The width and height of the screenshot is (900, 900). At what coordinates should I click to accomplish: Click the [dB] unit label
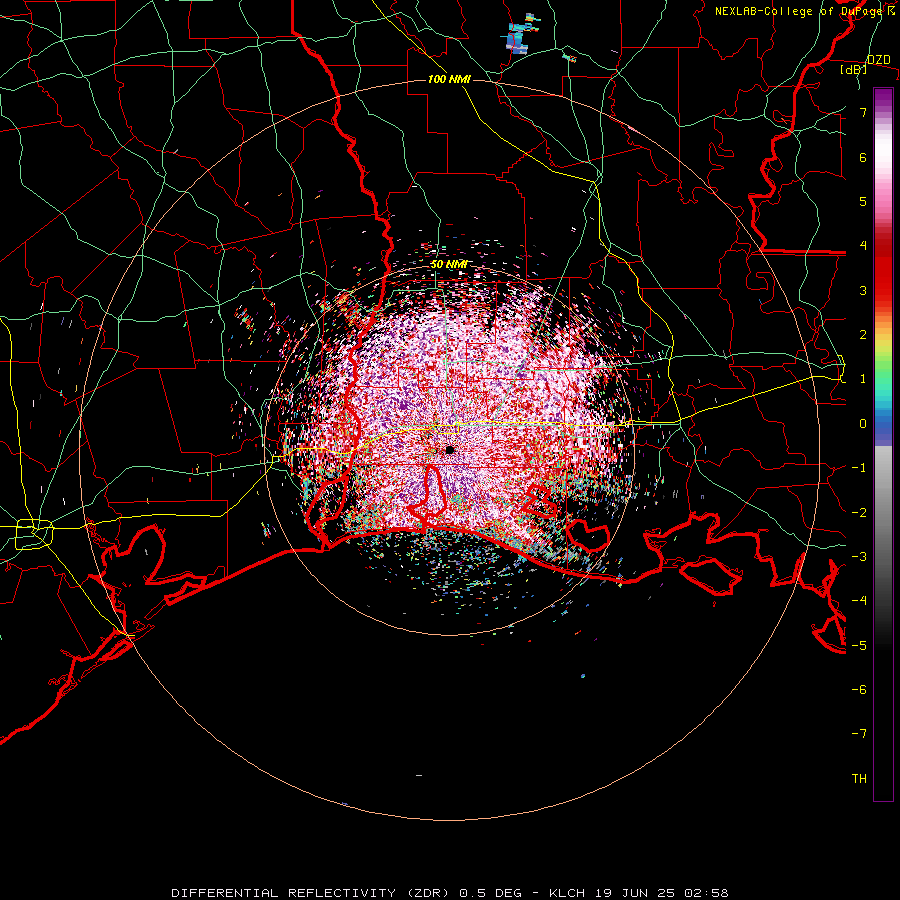(x=853, y=70)
